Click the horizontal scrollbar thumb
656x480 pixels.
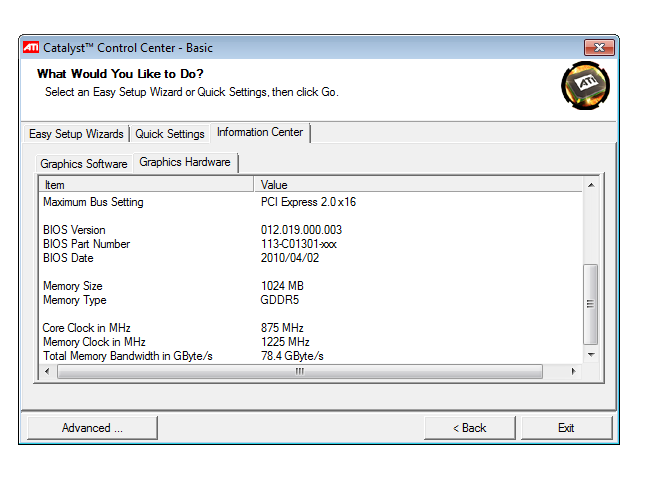coord(299,371)
